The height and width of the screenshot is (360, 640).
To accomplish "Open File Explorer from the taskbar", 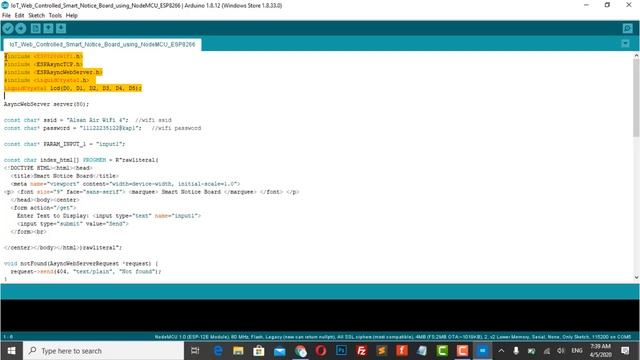I will point(238,351).
